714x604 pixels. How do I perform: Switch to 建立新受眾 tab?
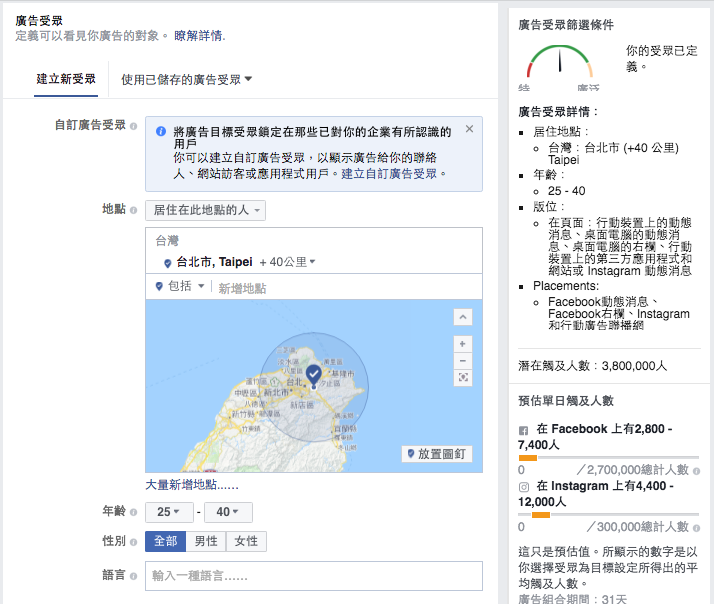pos(66,79)
